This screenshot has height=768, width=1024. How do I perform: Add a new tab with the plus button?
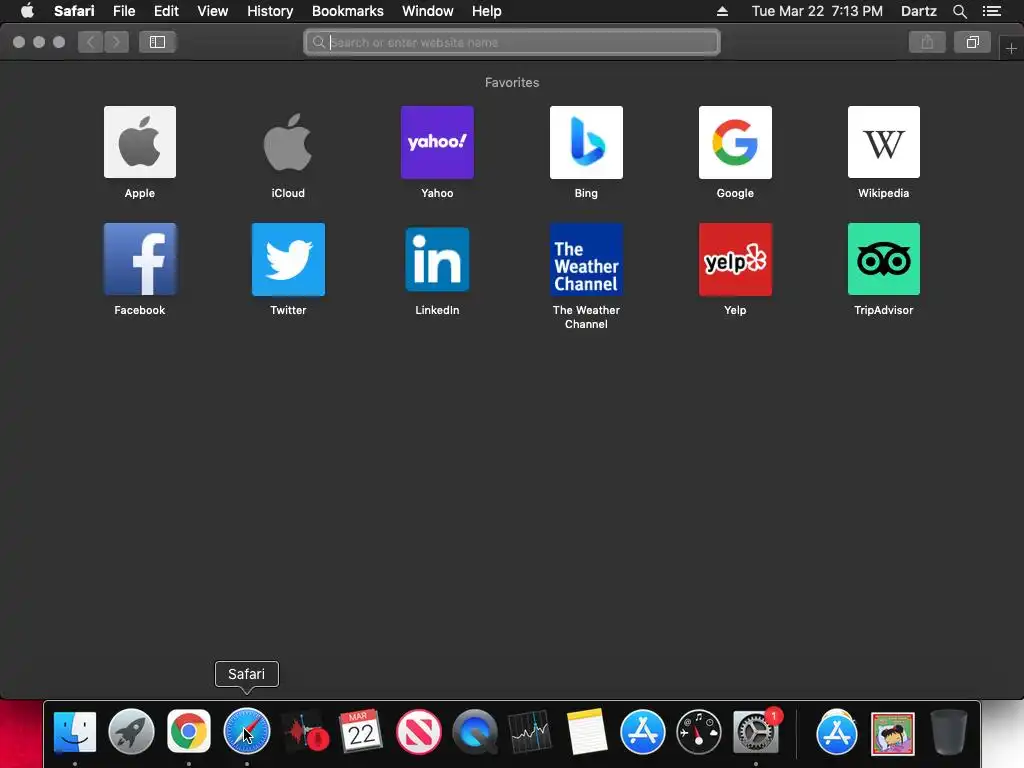click(x=1011, y=48)
